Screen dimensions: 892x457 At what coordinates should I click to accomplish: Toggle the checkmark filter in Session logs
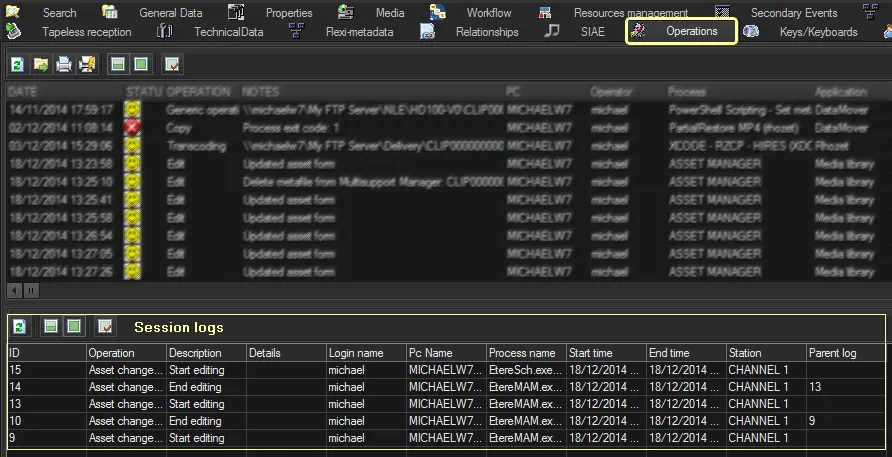click(x=105, y=327)
